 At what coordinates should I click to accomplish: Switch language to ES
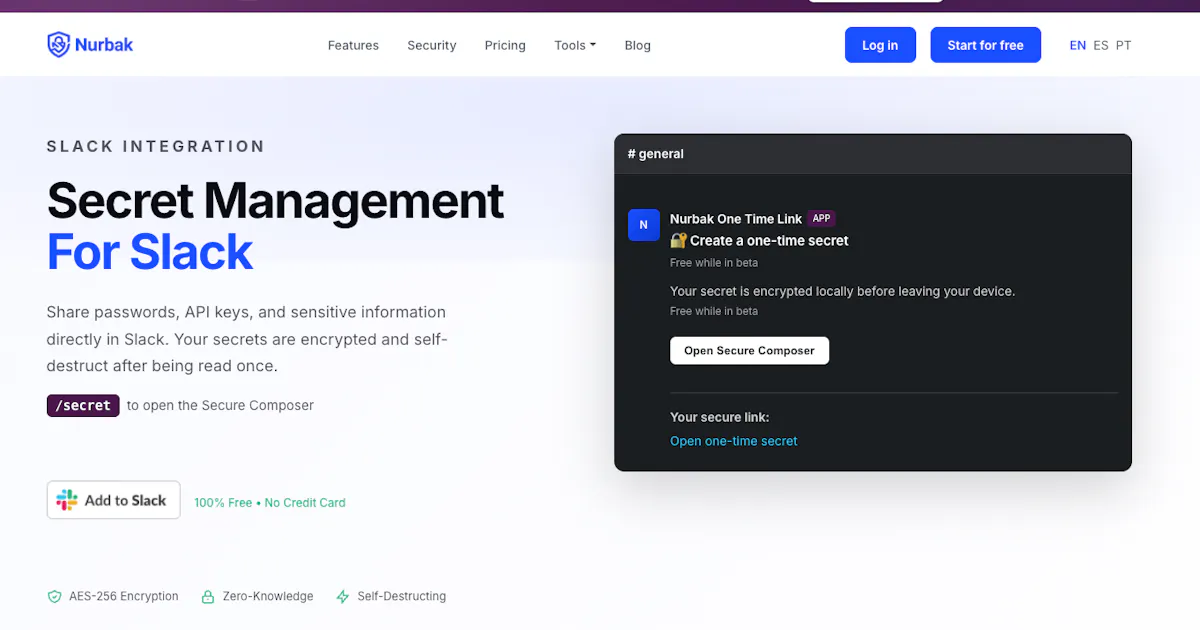(x=1101, y=45)
